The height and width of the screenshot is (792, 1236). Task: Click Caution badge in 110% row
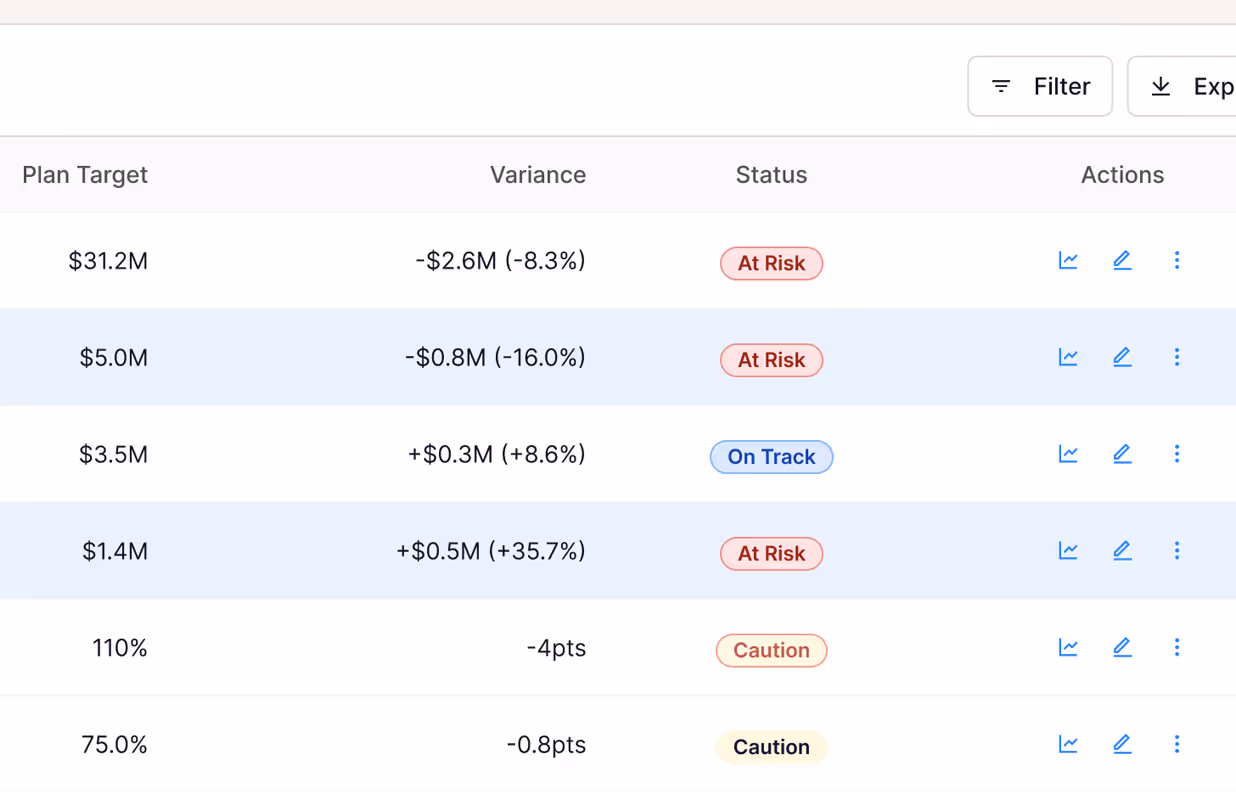tap(771, 650)
